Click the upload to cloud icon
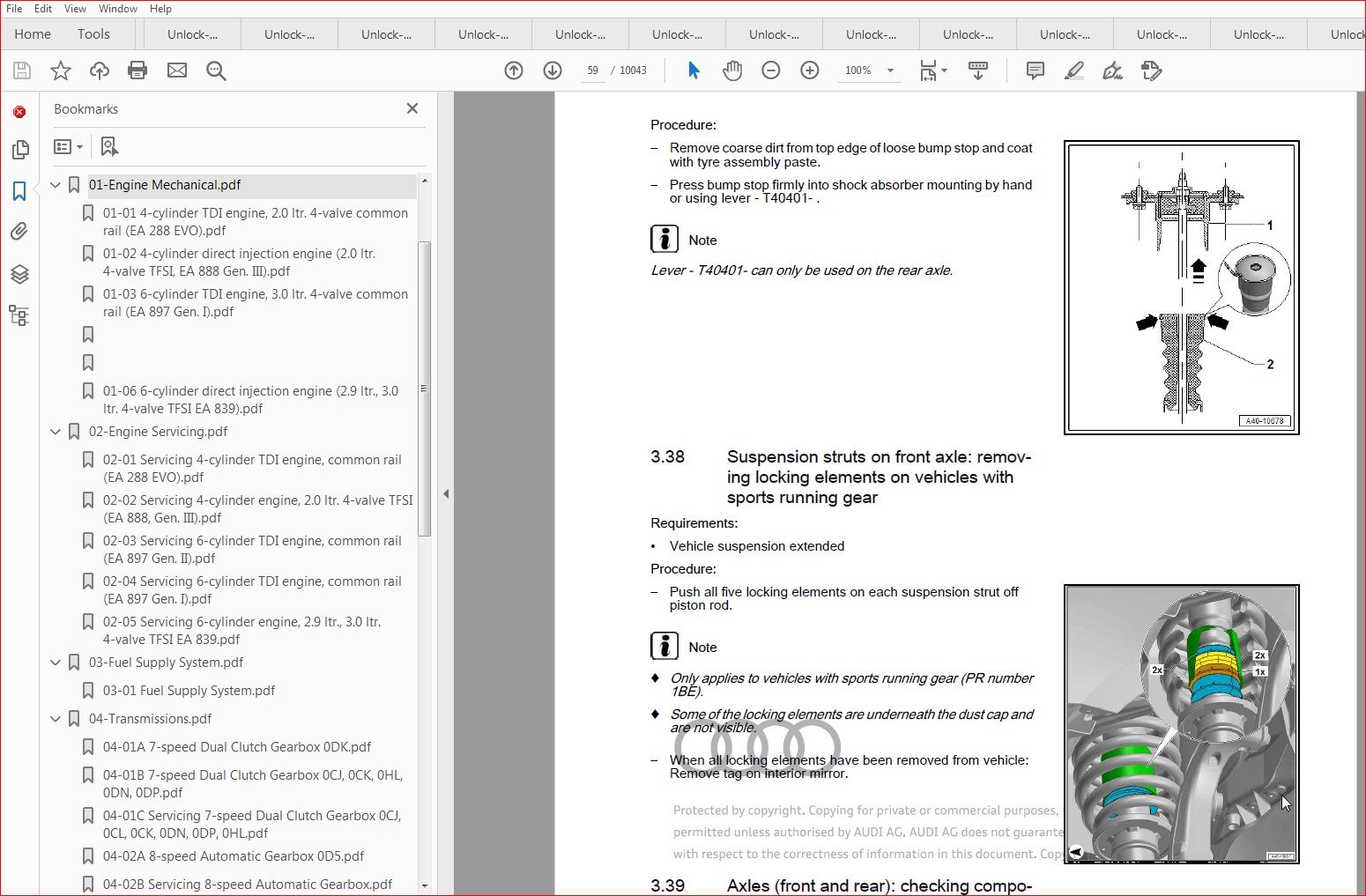The width and height of the screenshot is (1366, 896). click(100, 70)
